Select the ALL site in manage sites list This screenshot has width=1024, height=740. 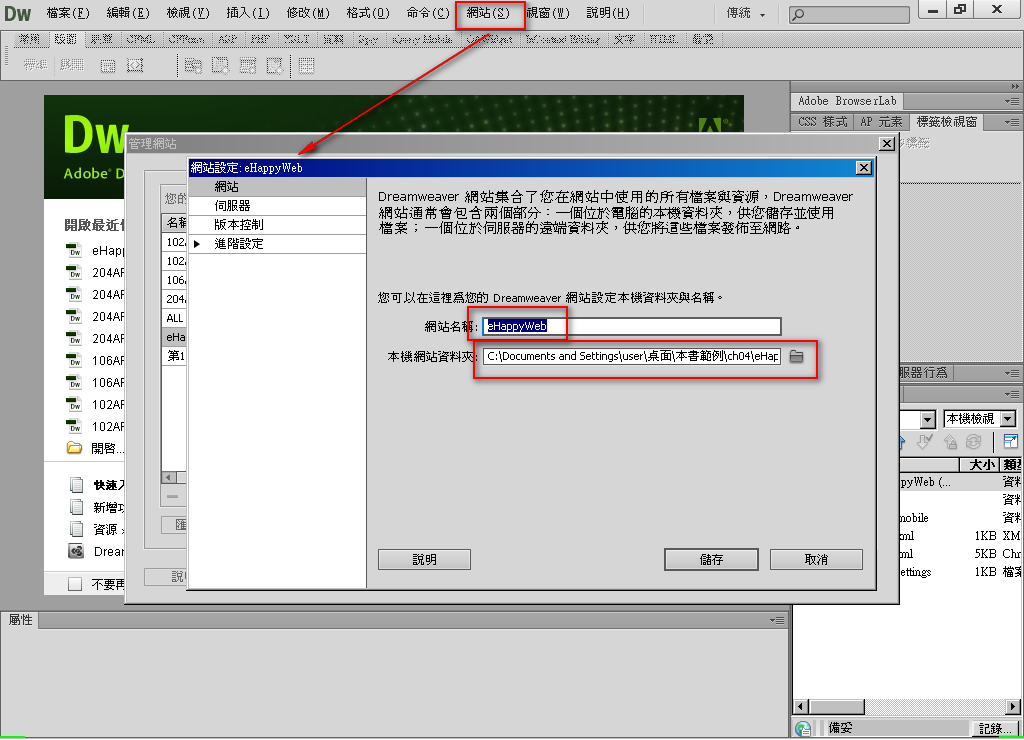click(174, 318)
